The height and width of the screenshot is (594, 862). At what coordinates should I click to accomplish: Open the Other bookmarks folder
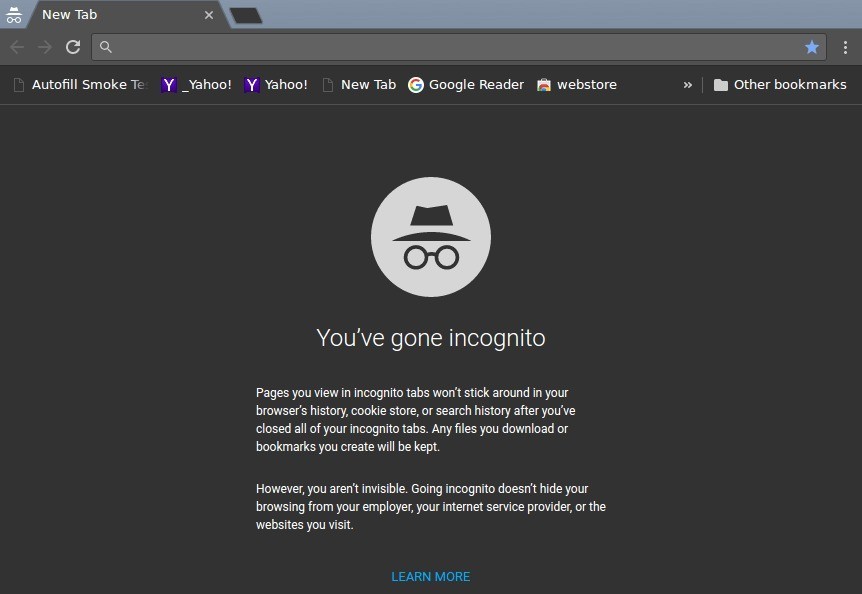pyautogui.click(x=780, y=84)
